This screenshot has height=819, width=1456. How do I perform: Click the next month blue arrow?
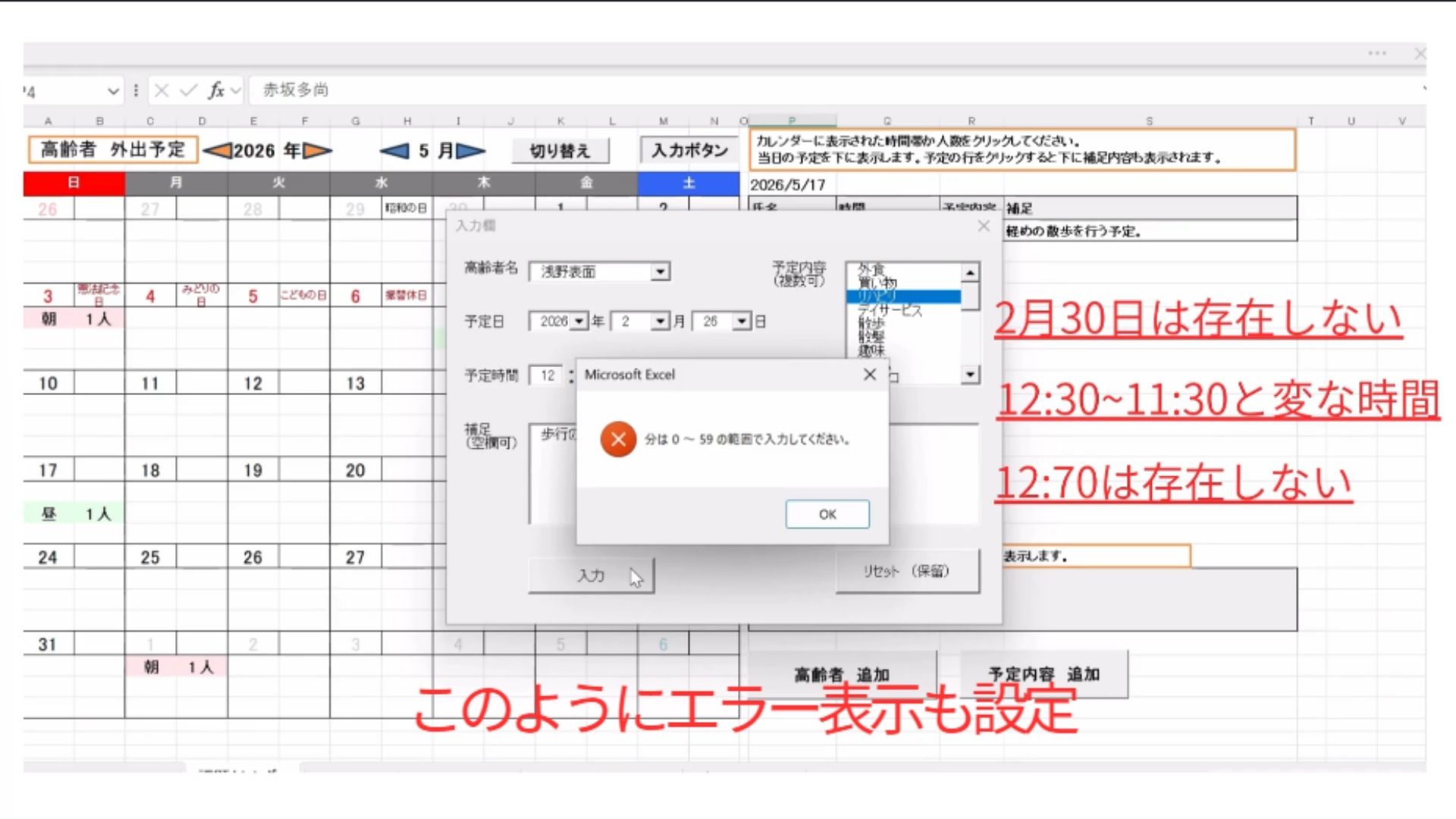point(471,151)
